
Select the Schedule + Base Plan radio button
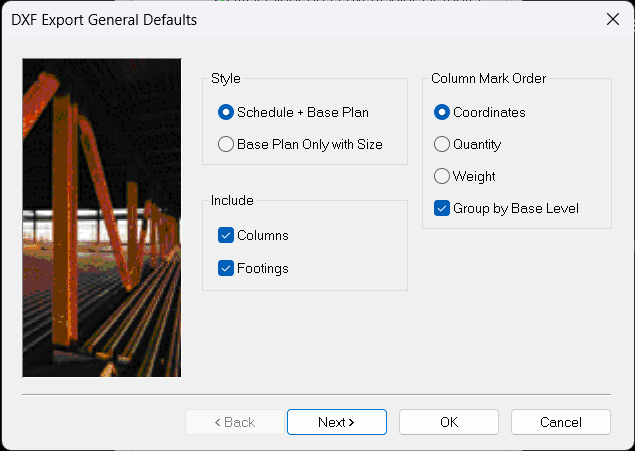coord(226,112)
